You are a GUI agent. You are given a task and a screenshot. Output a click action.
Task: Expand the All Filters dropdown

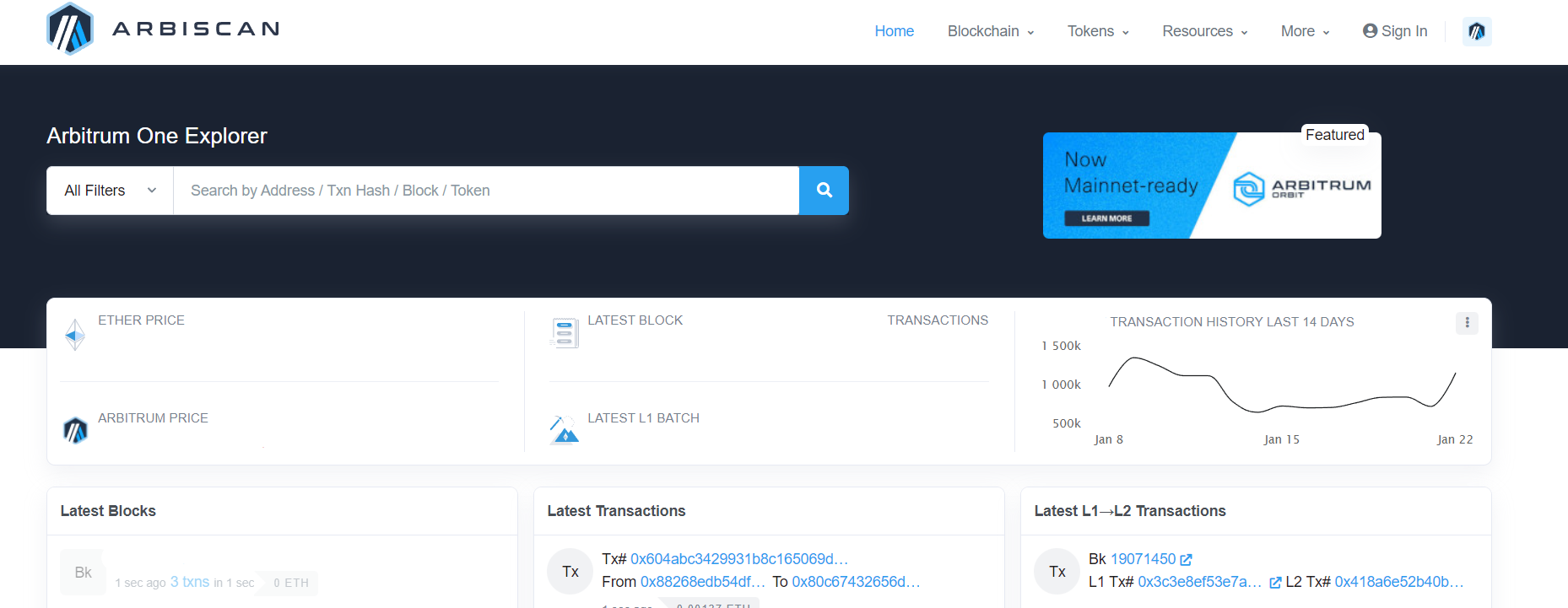111,191
